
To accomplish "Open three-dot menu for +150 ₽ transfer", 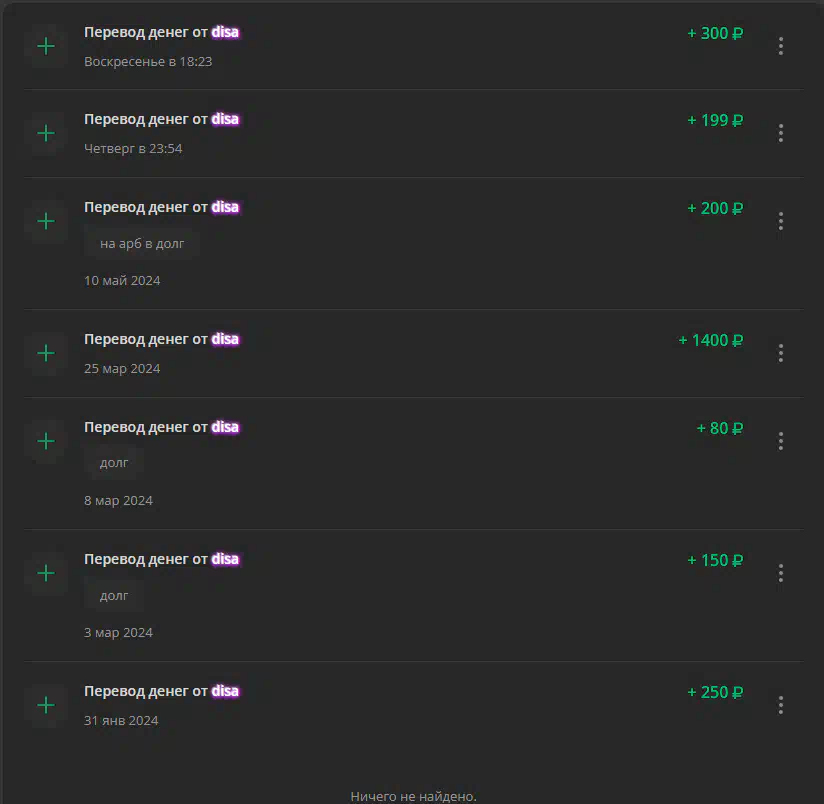I will tap(781, 573).
